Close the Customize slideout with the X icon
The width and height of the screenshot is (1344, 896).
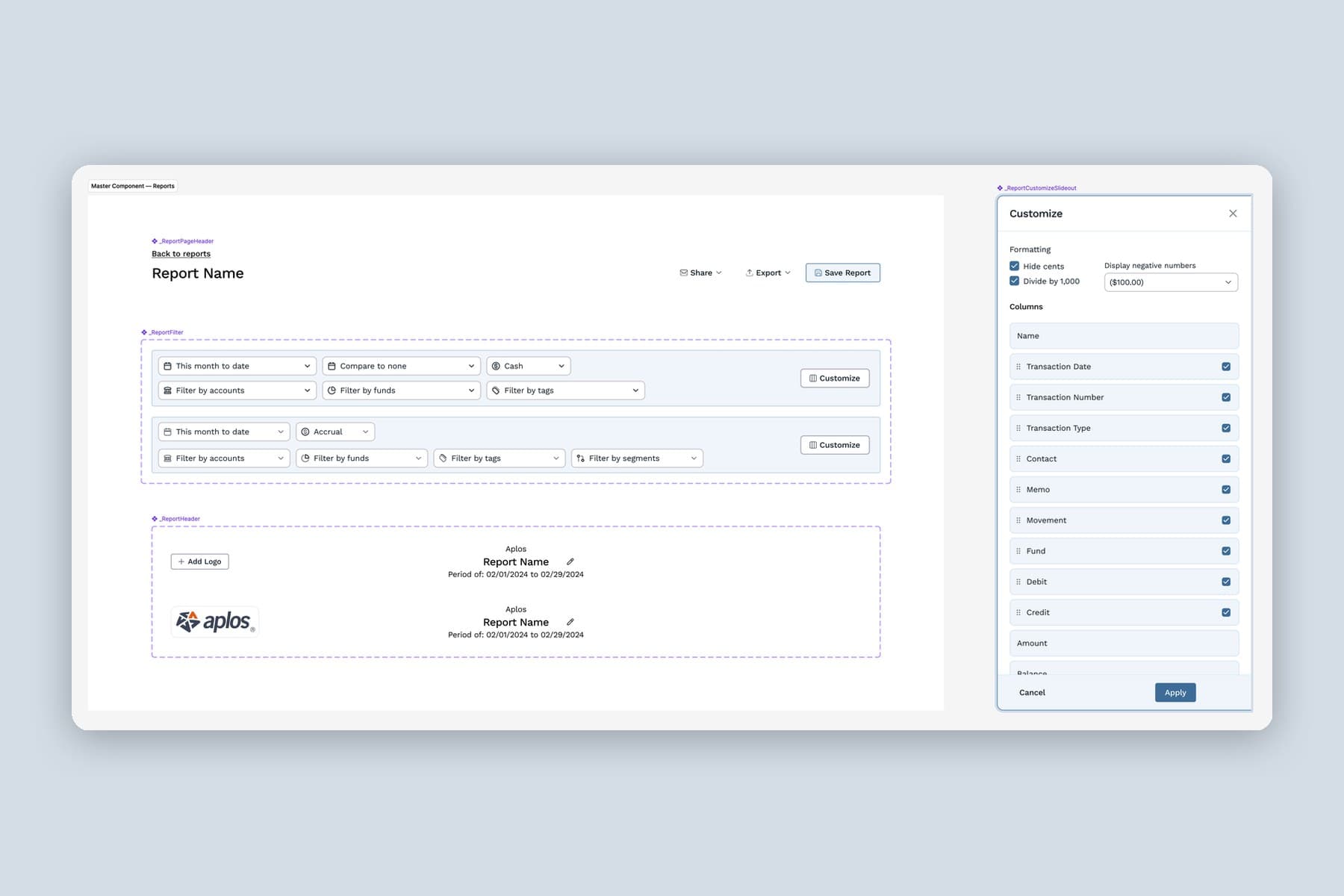click(1233, 214)
